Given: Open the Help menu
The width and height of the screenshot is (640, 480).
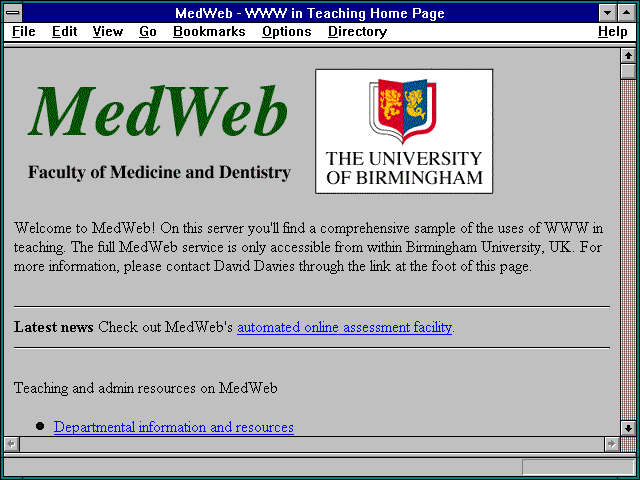Looking at the screenshot, I should 613,32.
